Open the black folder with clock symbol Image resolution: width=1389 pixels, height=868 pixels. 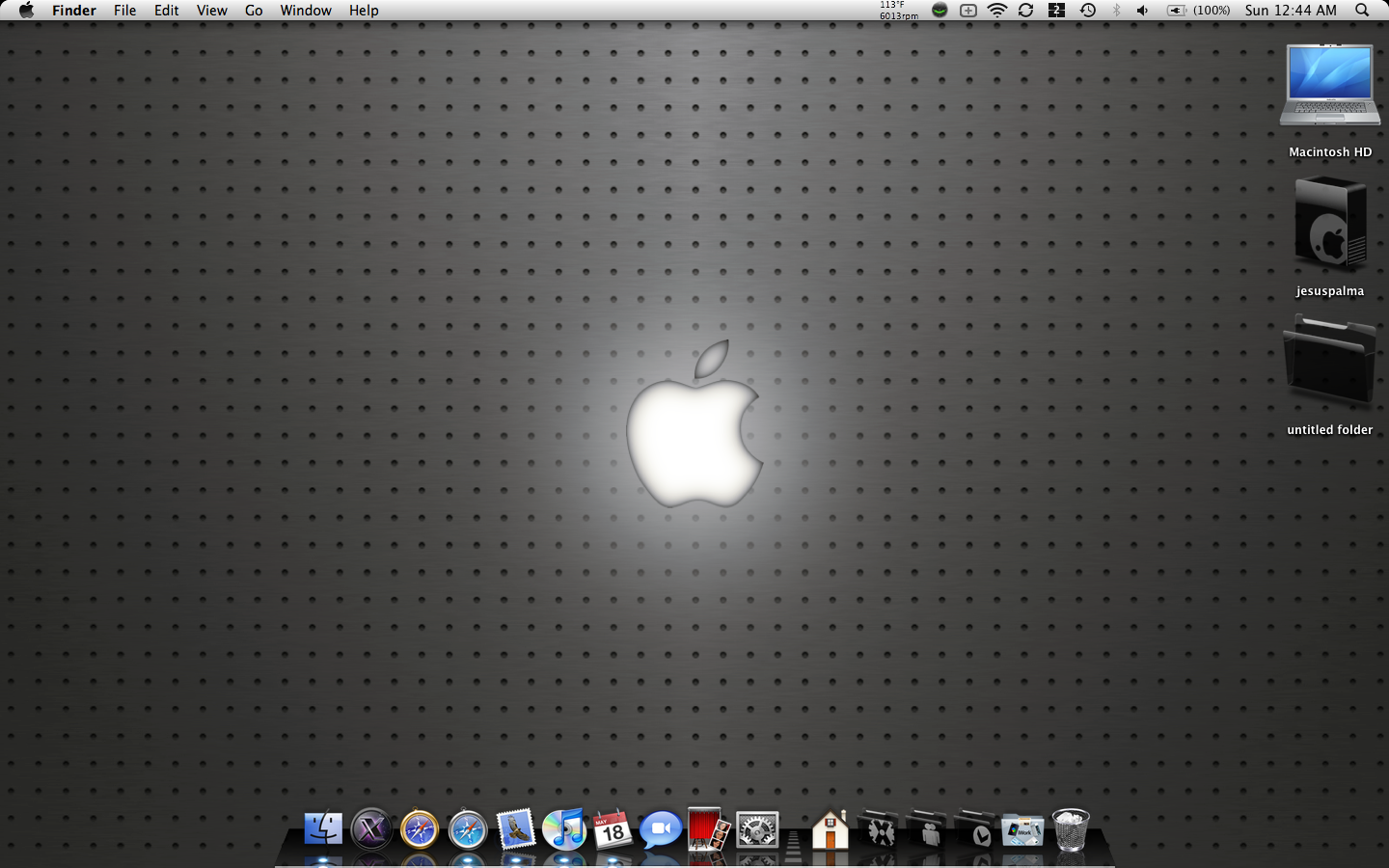975,828
